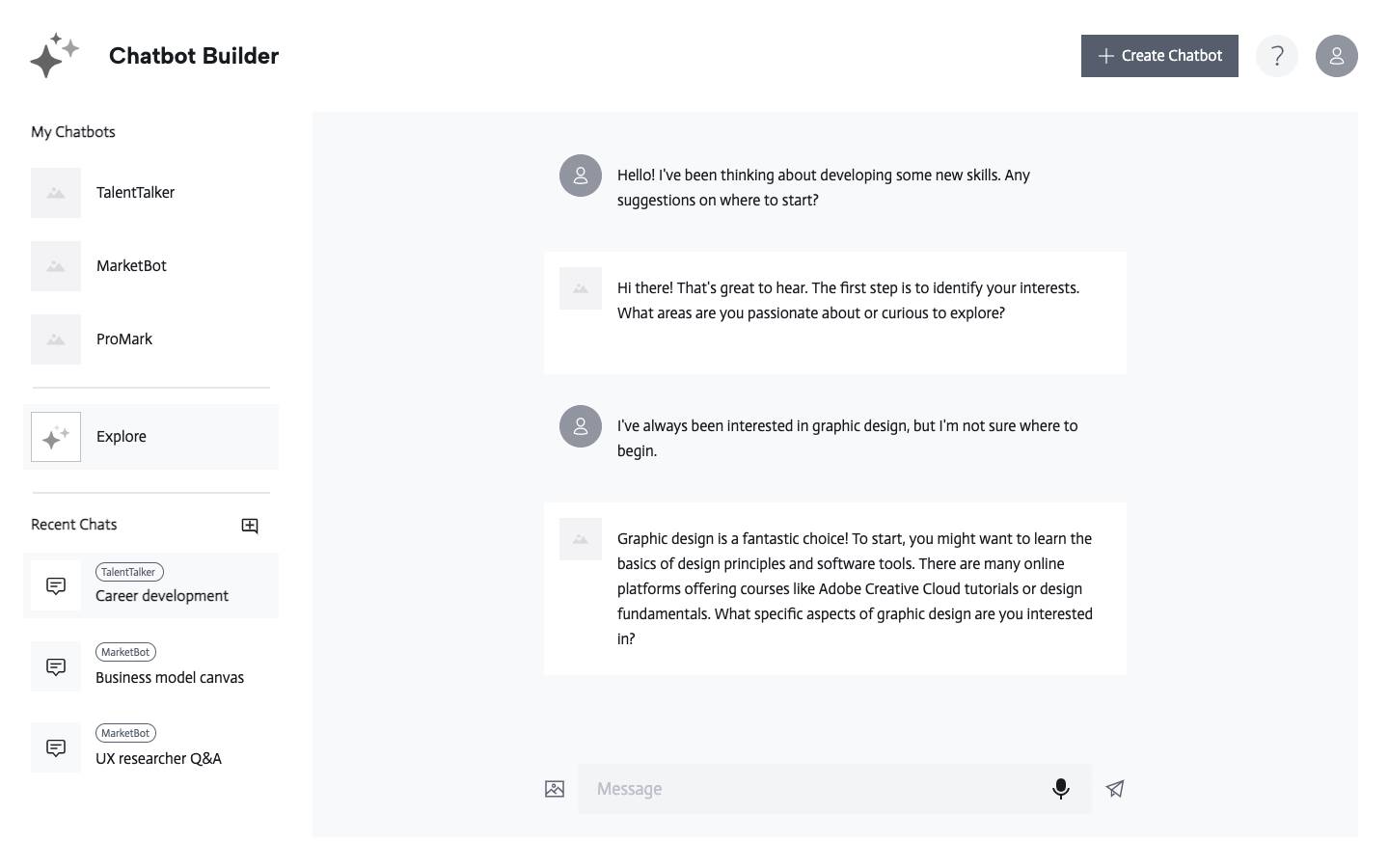Open the user profile avatar

1337,56
